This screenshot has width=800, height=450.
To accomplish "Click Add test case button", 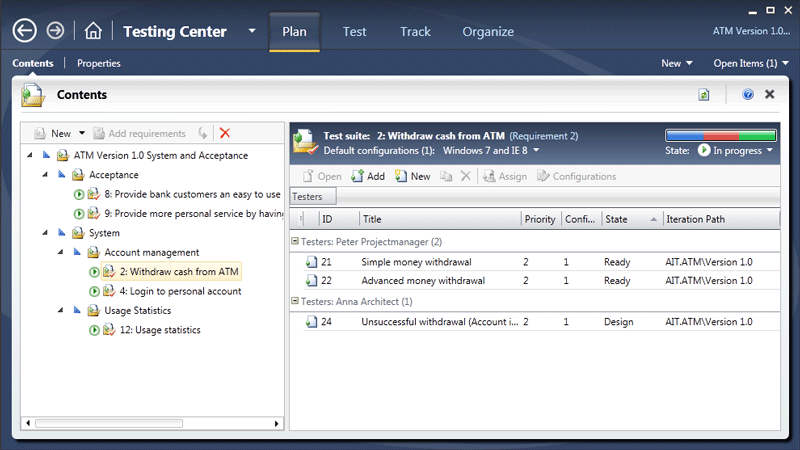I will [368, 176].
